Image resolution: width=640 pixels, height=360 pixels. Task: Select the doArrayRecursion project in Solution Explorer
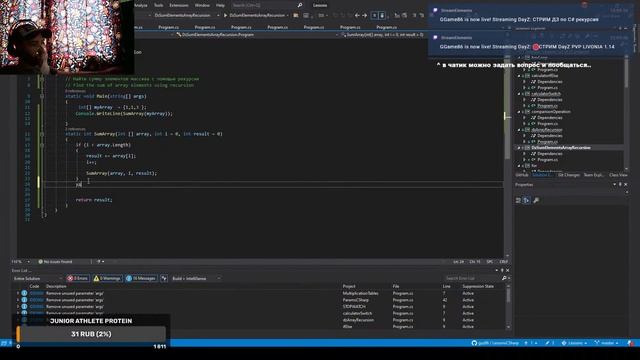pos(547,130)
